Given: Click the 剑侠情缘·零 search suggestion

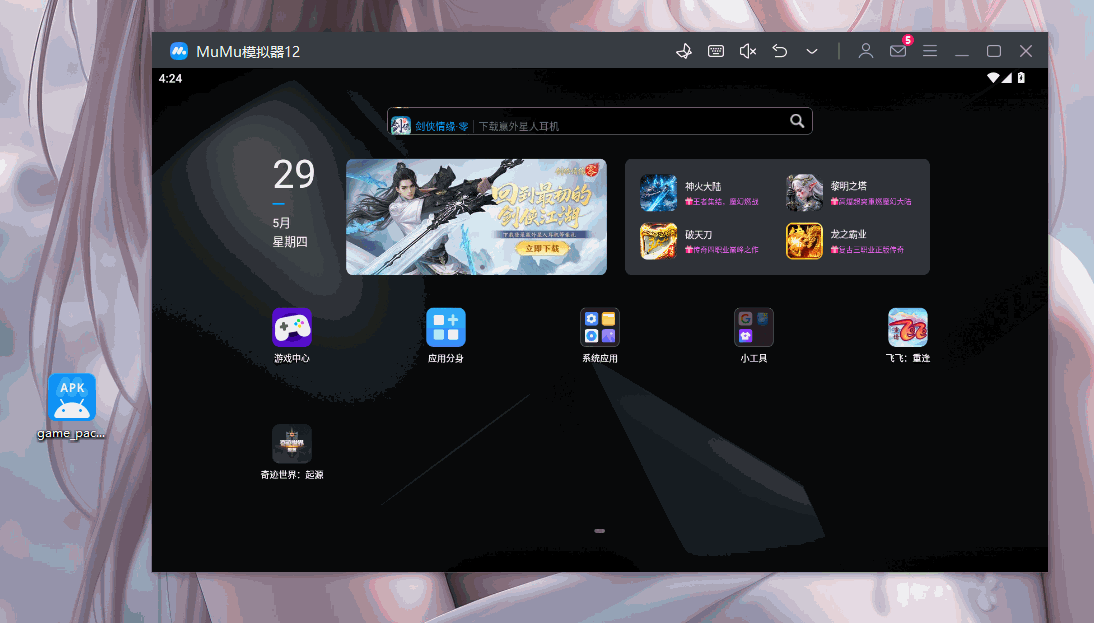Looking at the screenshot, I should 442,126.
